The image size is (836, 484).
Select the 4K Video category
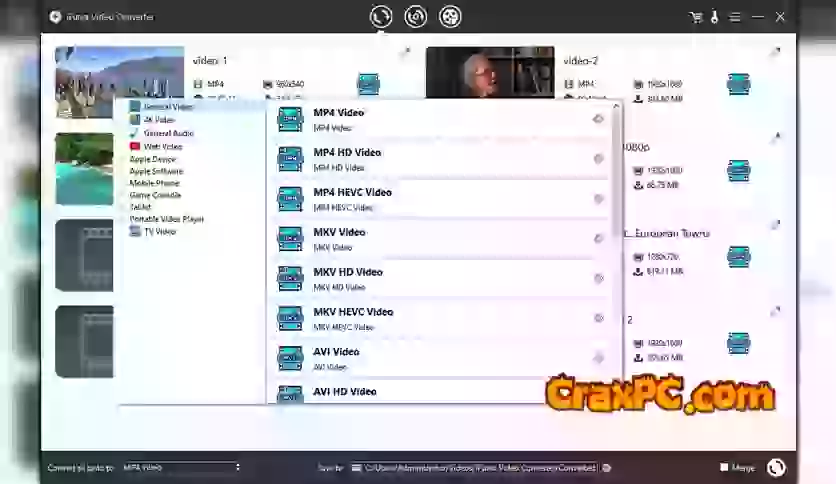159,119
